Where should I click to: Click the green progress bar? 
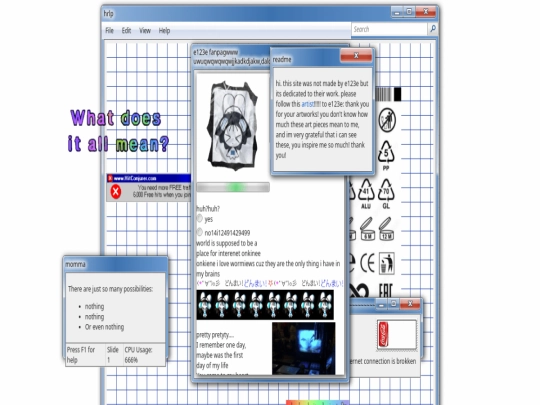[233, 187]
